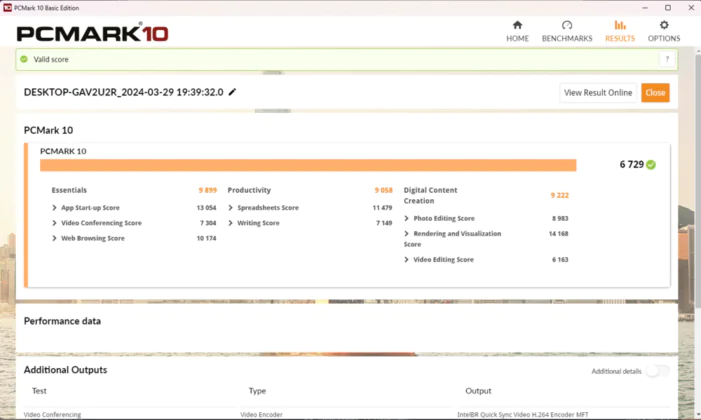
Task: Click the Test column header
Action: pos(39,391)
